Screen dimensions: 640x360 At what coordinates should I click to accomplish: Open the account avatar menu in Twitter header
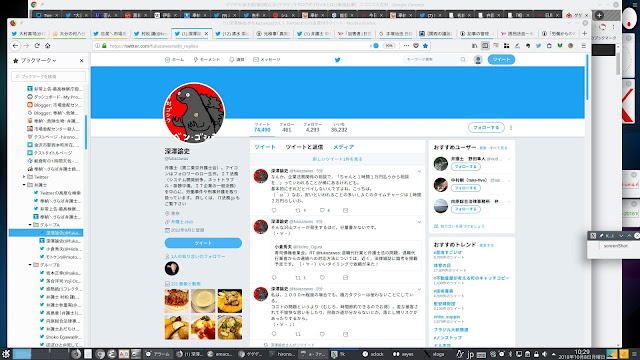pos(478,60)
